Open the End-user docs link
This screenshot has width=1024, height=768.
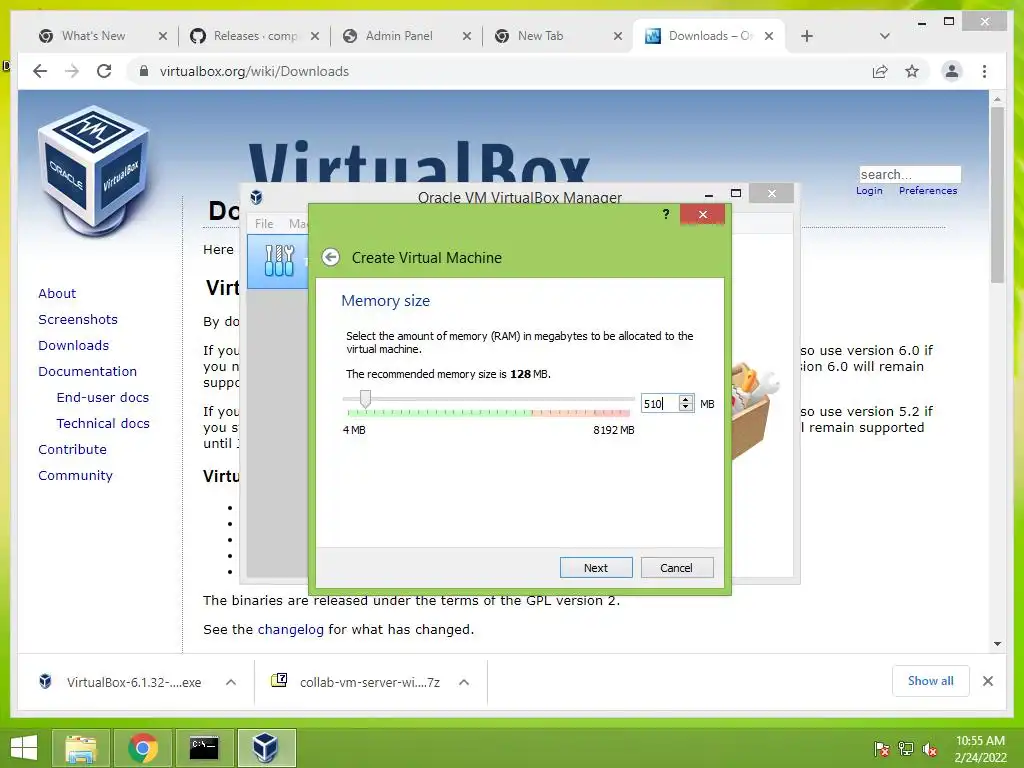(103, 397)
